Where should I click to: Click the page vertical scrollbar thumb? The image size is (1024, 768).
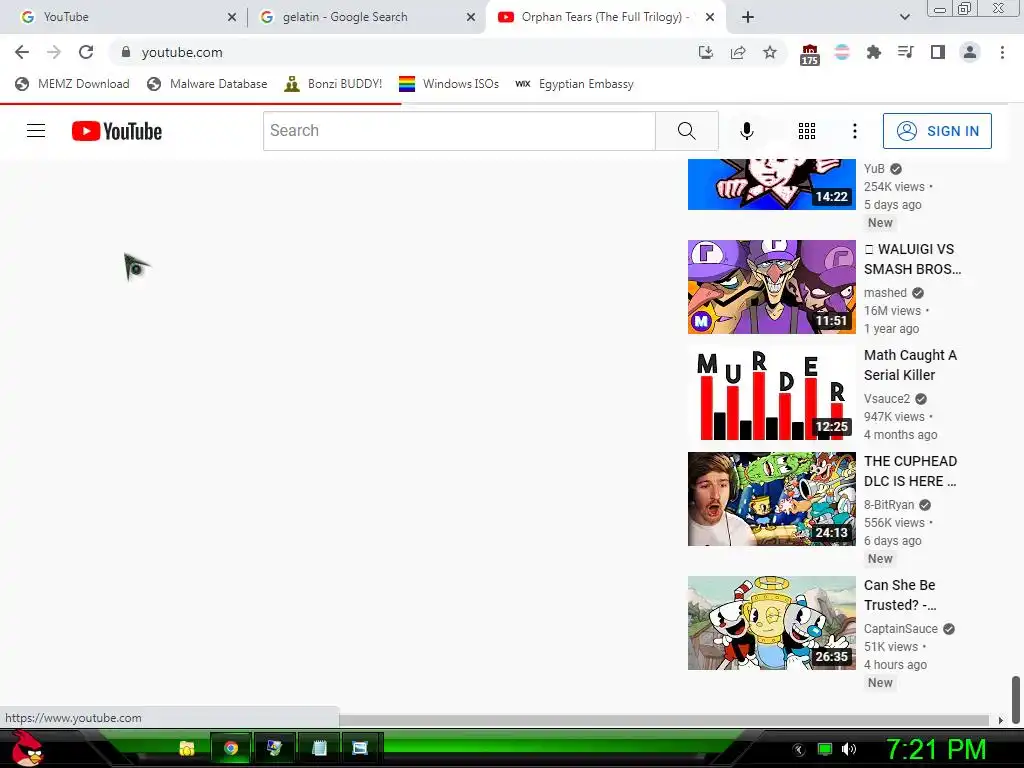pos(1016,700)
